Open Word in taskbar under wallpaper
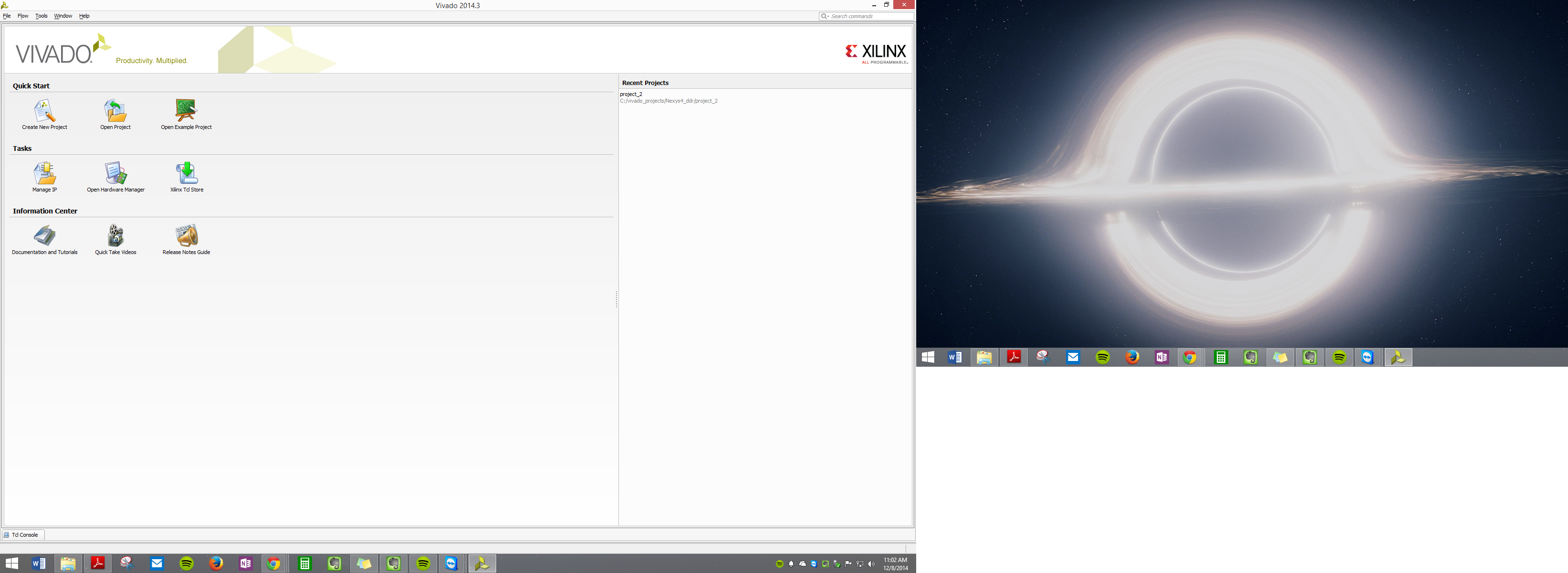Screen dimensions: 1568x573 [x=954, y=358]
